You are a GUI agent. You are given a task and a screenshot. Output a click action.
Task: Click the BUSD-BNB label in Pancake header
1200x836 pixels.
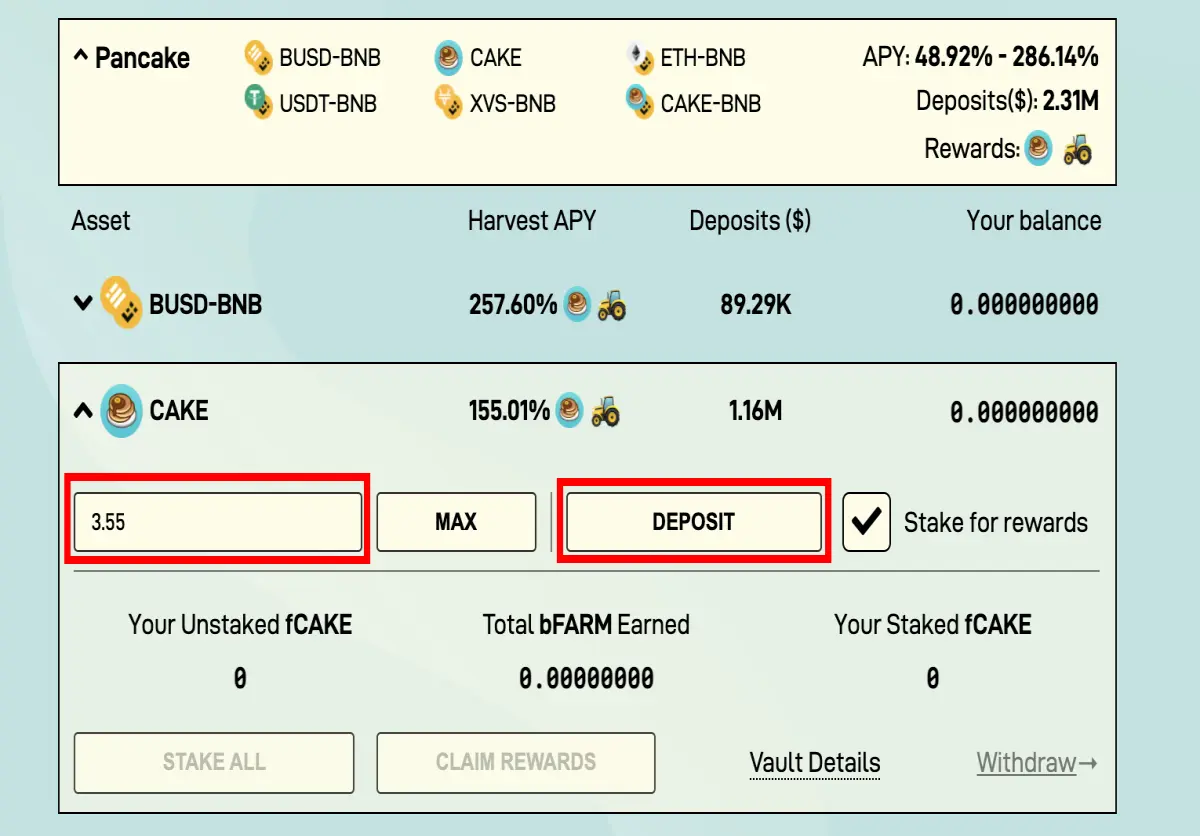pyautogui.click(x=330, y=58)
